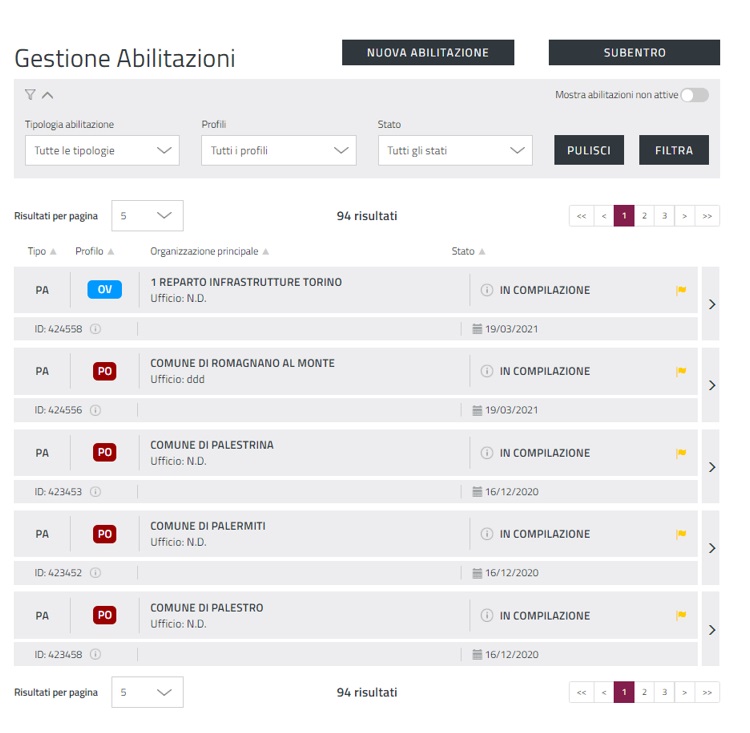Open the Stato dropdown
This screenshot has width=750, height=733.
click(455, 151)
